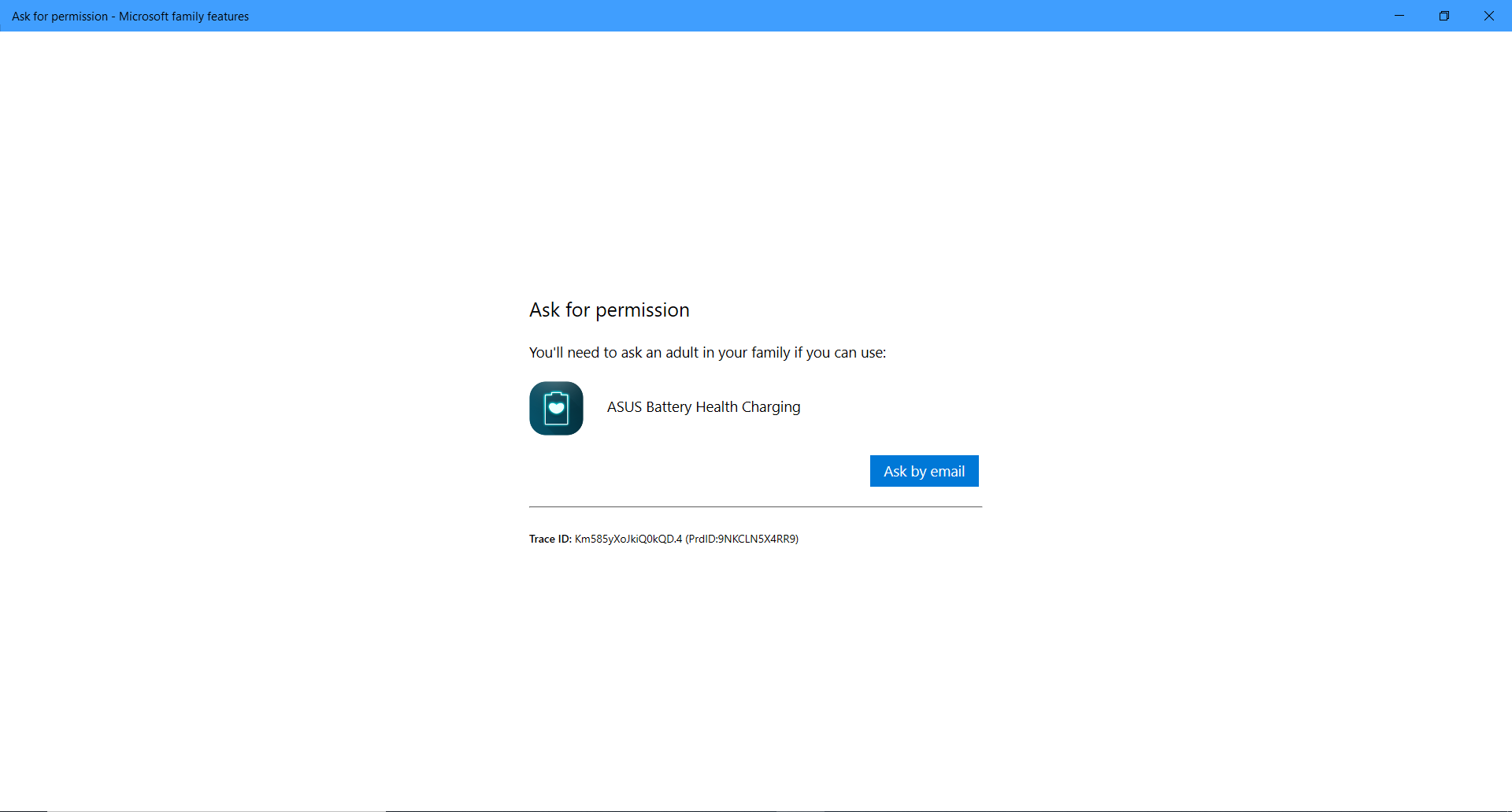
Task: Select the ASUS Battery Health Charging label
Action: [703, 407]
